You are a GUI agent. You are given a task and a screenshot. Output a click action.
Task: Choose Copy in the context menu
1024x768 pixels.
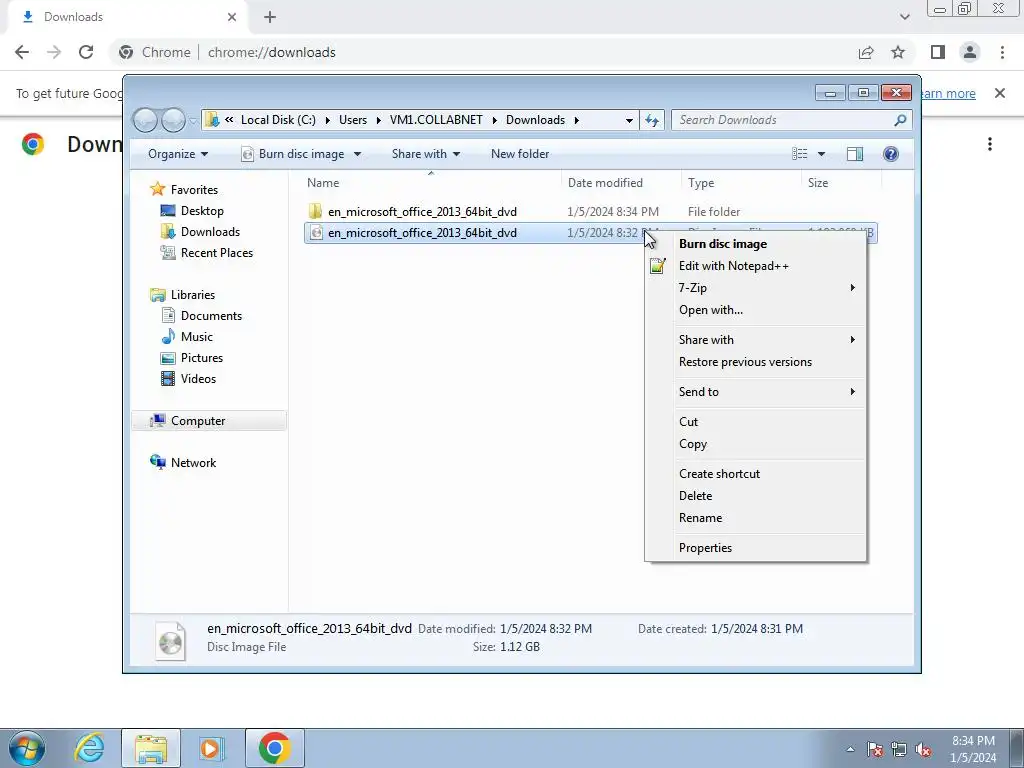pos(693,444)
